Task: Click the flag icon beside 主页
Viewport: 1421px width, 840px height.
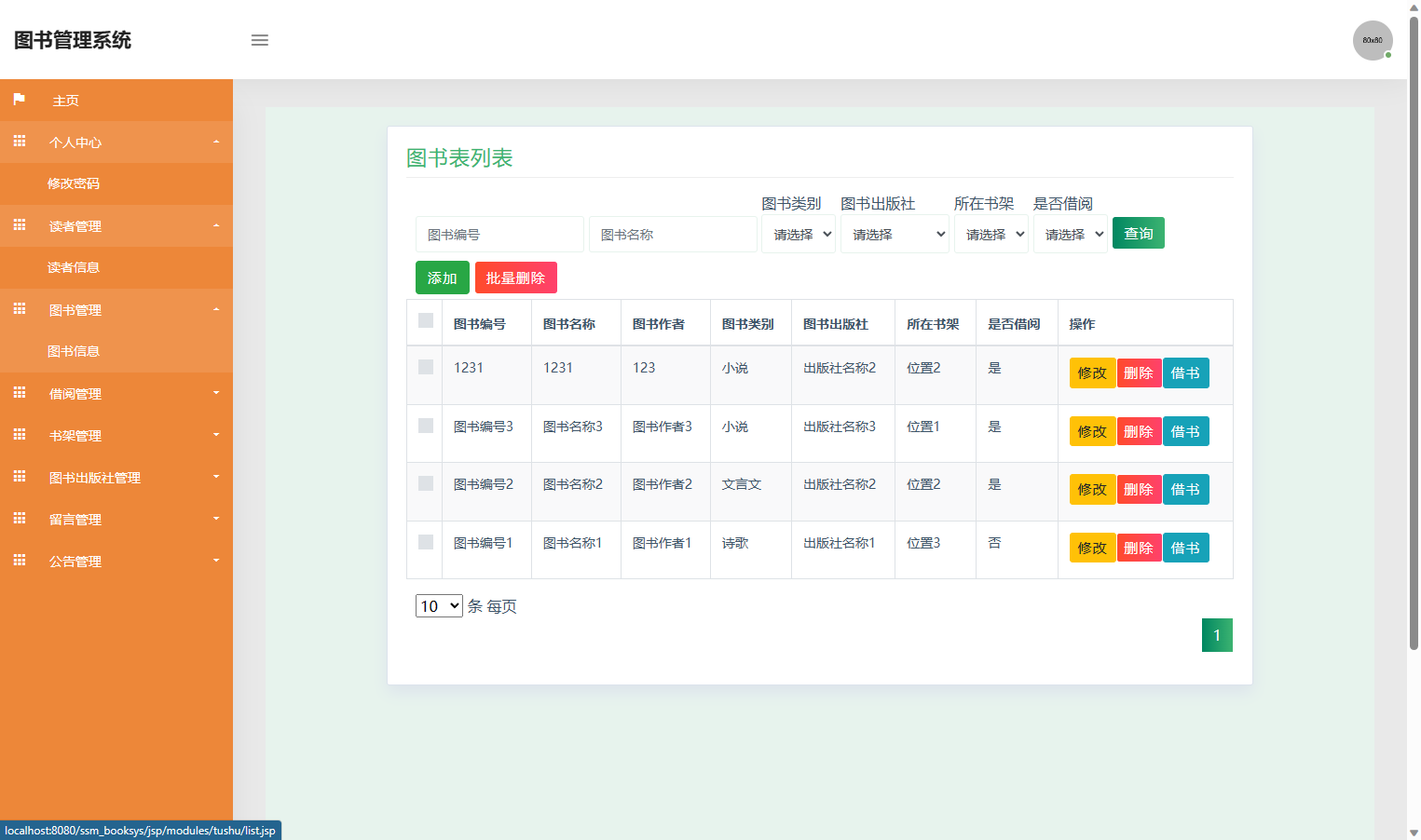Action: [x=19, y=100]
